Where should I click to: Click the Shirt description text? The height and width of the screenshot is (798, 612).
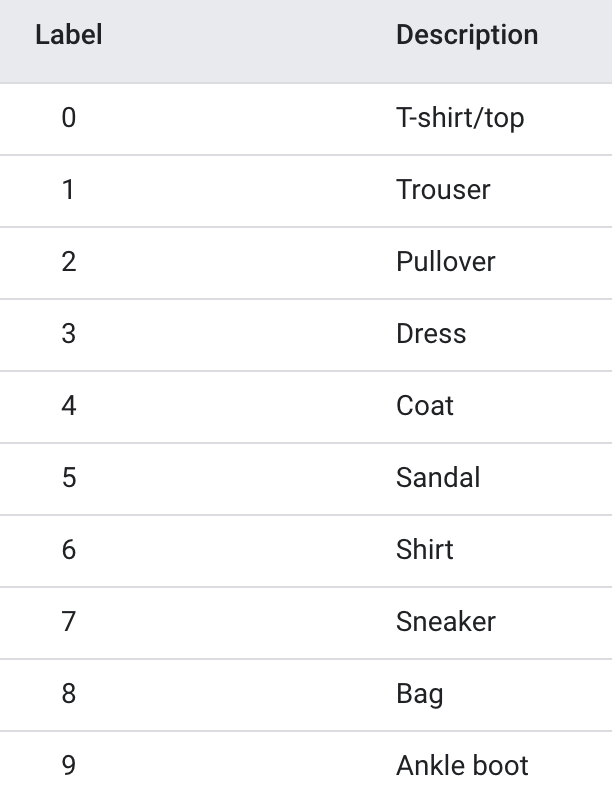click(x=425, y=550)
